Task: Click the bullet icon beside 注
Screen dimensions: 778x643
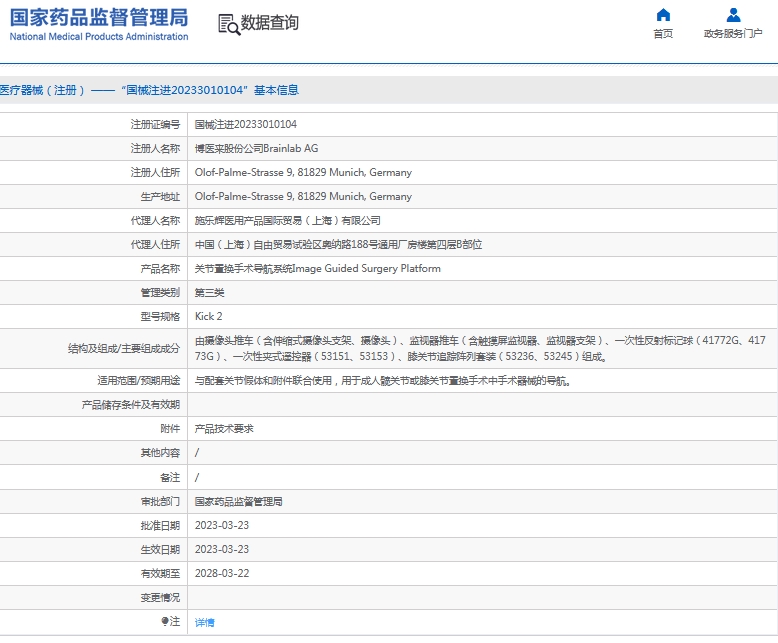Action: 165,621
